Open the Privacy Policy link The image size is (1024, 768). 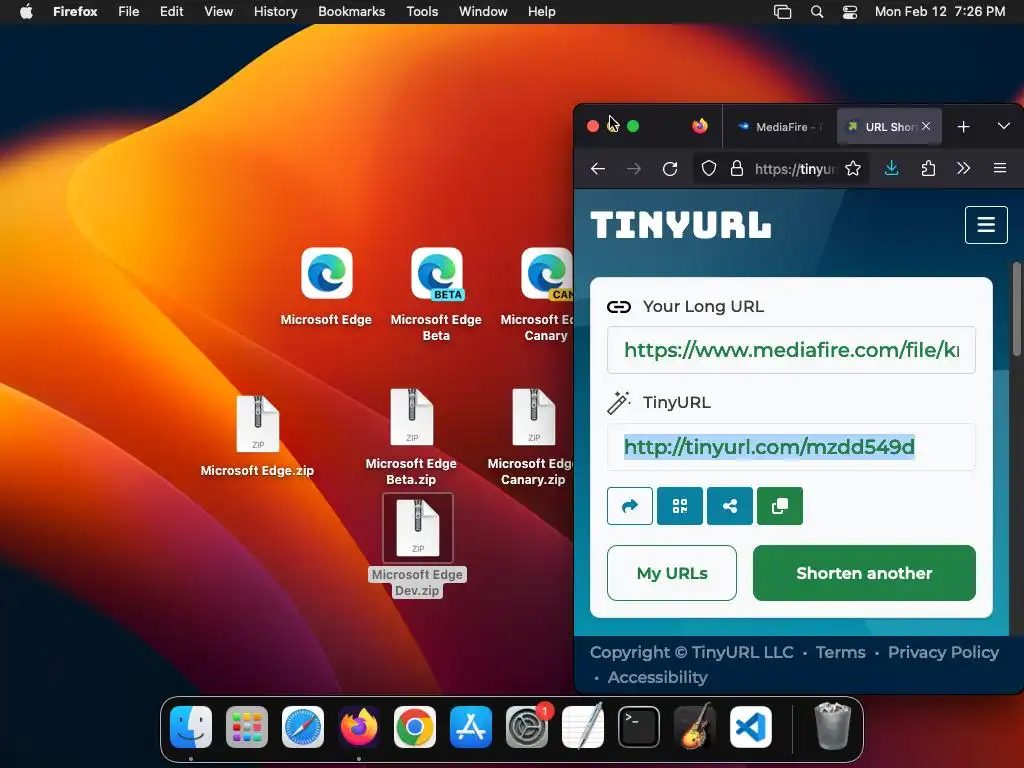pos(943,652)
